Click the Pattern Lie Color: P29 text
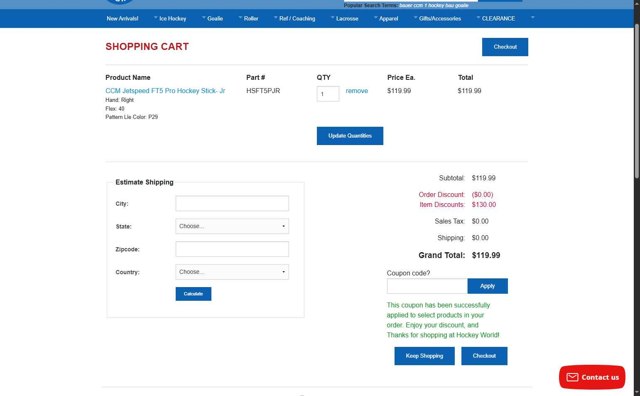 point(131,117)
